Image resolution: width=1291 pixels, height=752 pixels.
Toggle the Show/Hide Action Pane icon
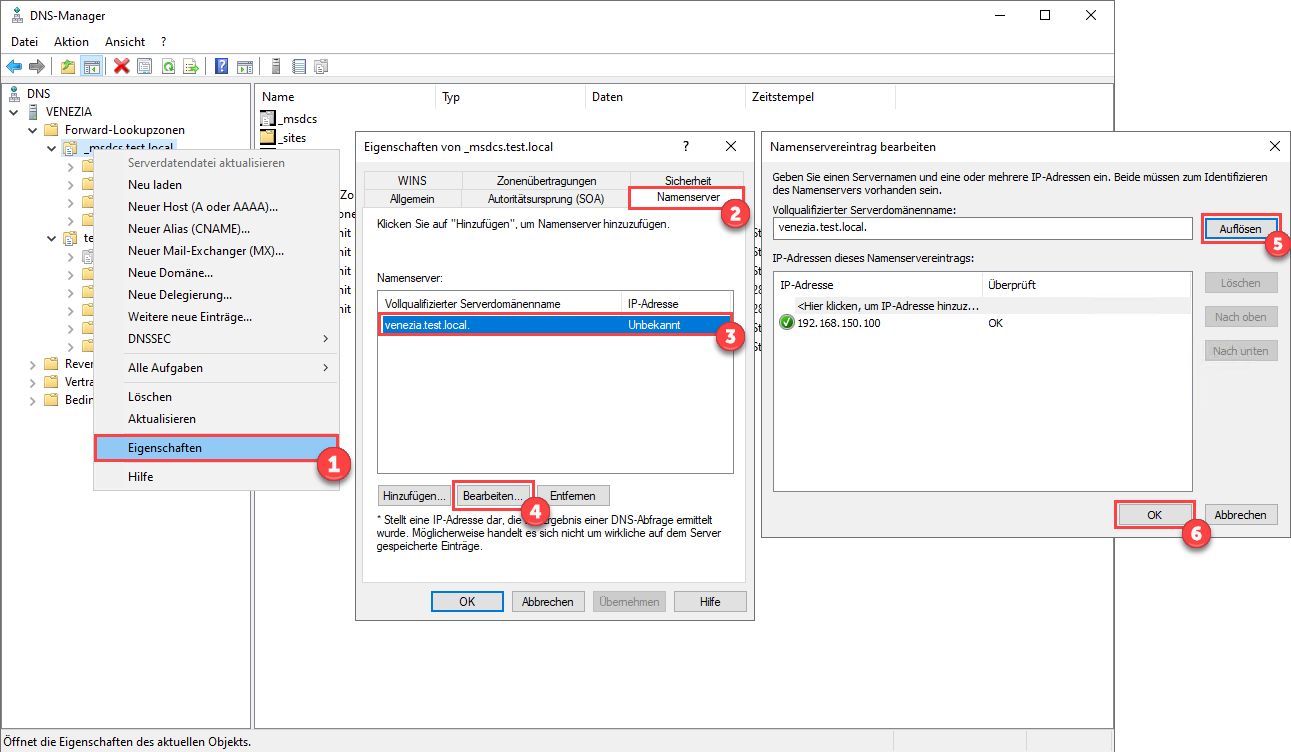(x=245, y=66)
